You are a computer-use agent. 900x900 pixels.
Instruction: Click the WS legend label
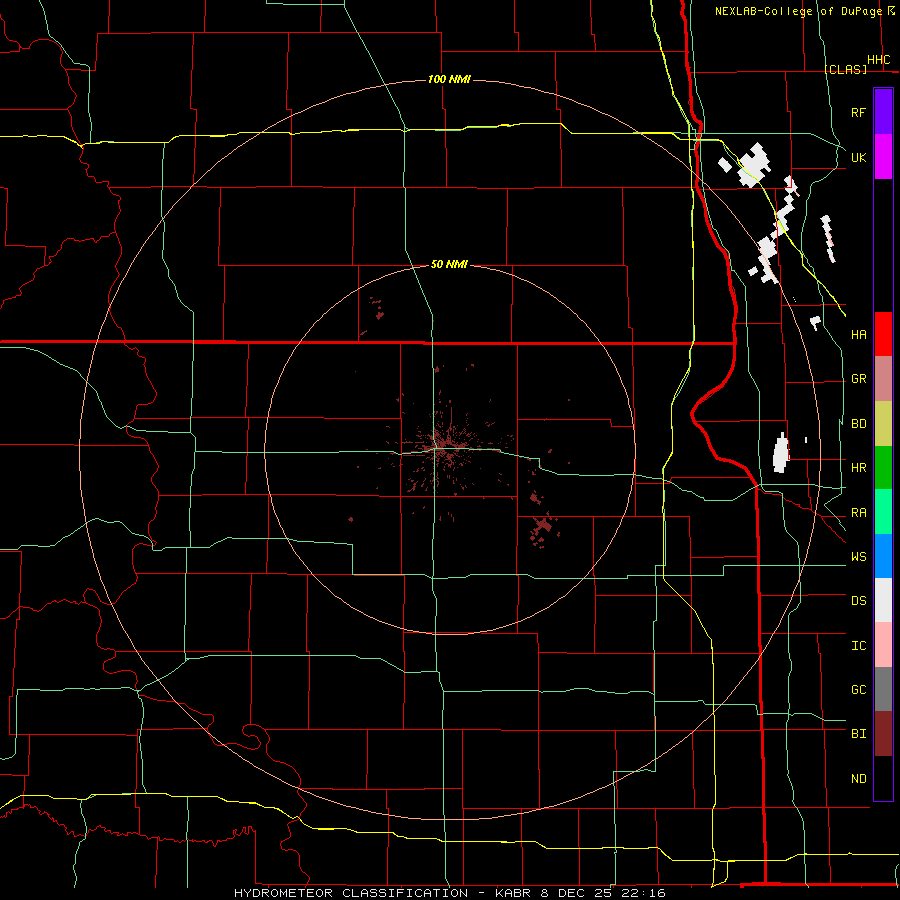(858, 557)
